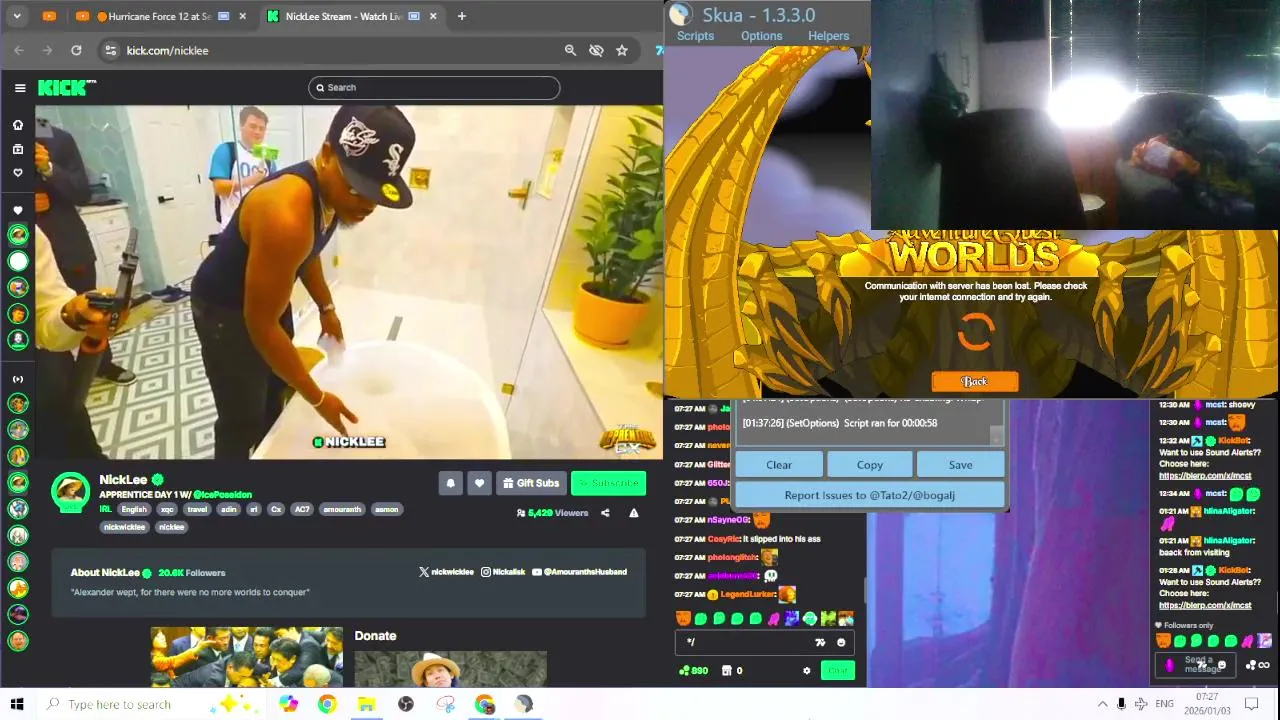
Task: Open the Skua Options menu
Action: coord(761,36)
